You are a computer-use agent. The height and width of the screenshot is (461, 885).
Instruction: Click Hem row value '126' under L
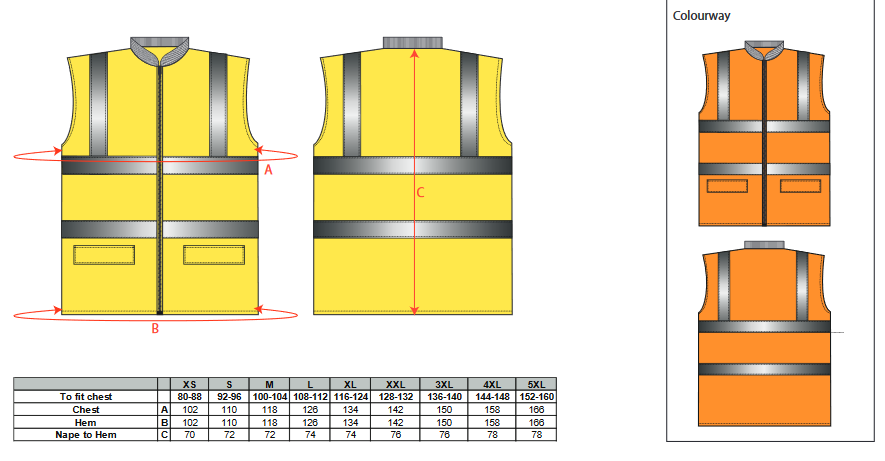(310, 423)
